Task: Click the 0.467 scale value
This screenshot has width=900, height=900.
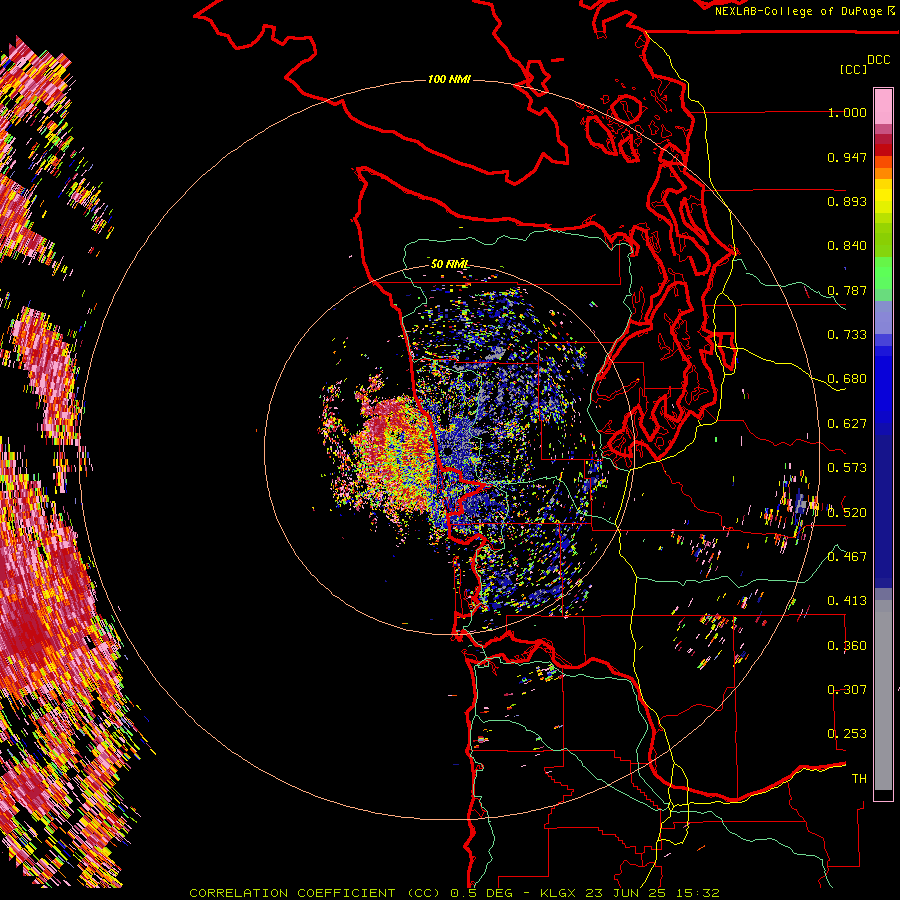Action: pos(847,557)
